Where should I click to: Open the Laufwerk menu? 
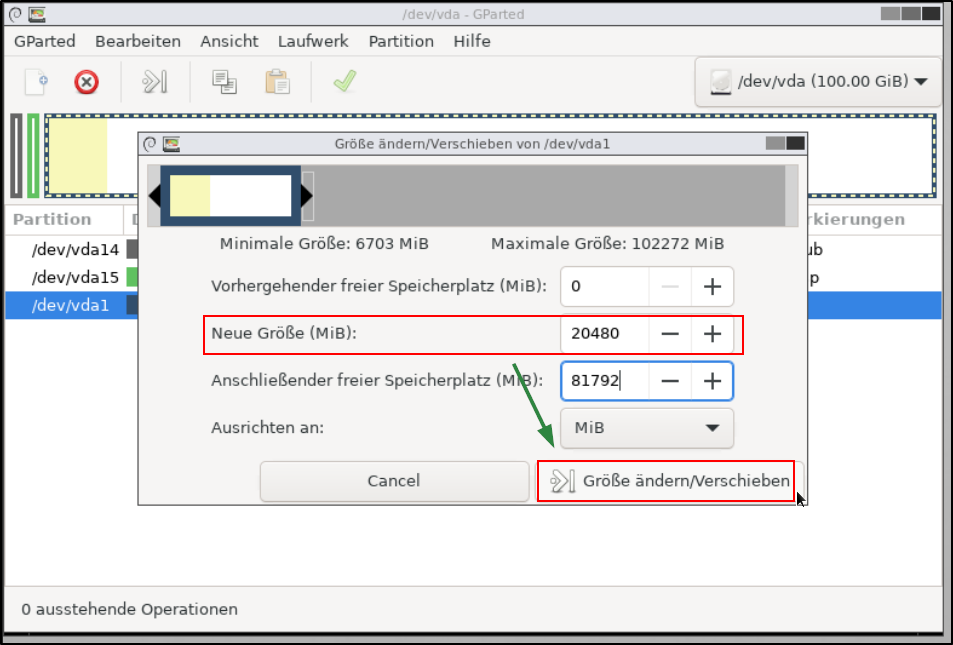tap(313, 41)
